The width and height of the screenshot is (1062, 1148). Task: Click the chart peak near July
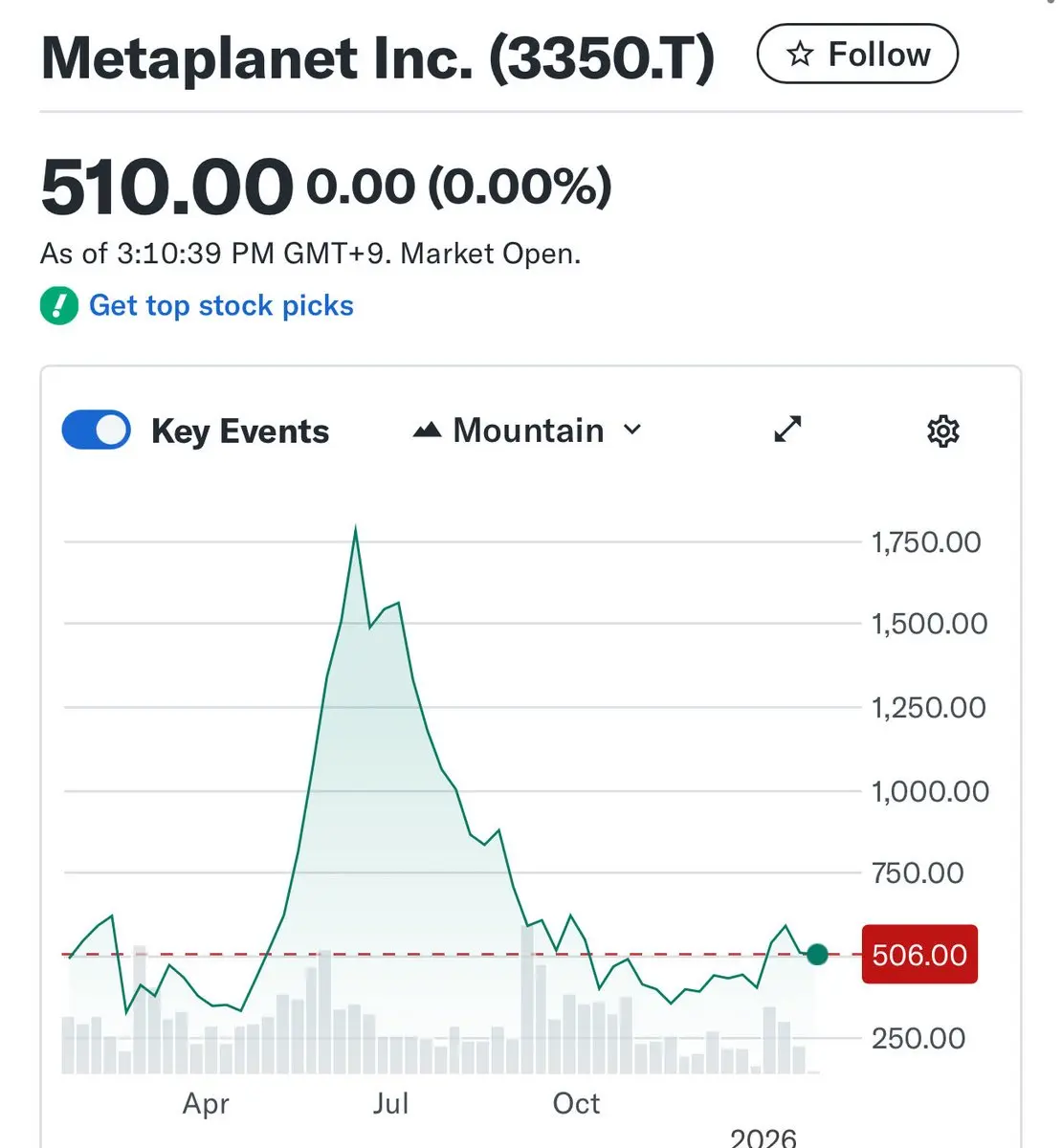(356, 529)
